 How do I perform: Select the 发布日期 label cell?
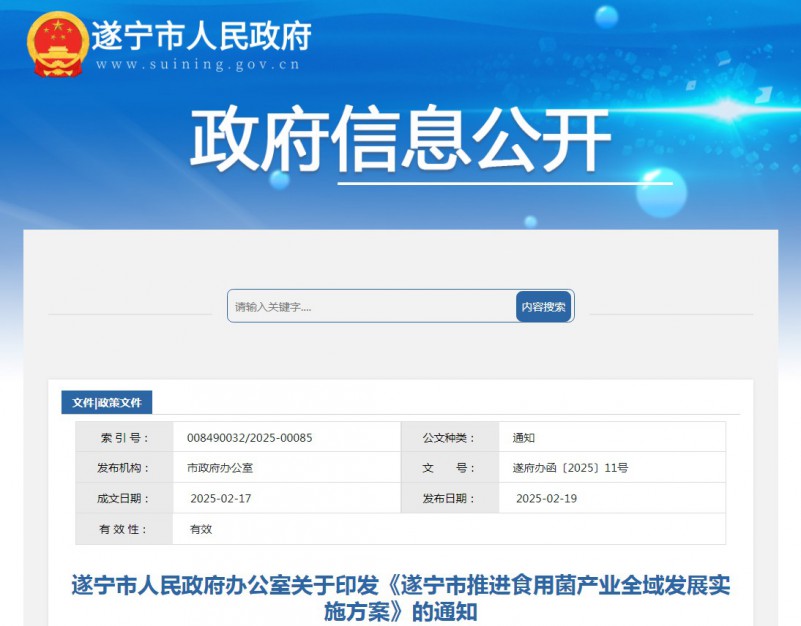[450, 498]
